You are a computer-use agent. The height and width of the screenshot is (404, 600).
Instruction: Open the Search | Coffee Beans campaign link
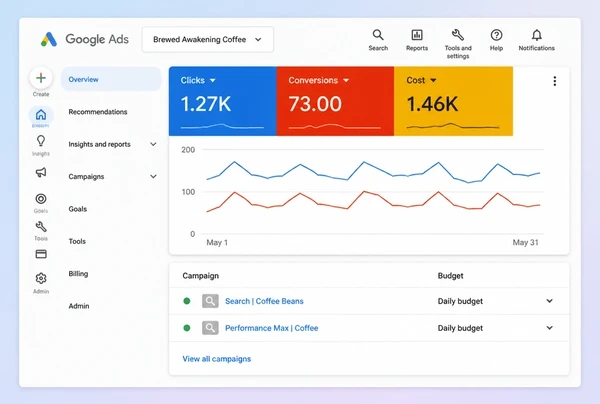pyautogui.click(x=264, y=301)
